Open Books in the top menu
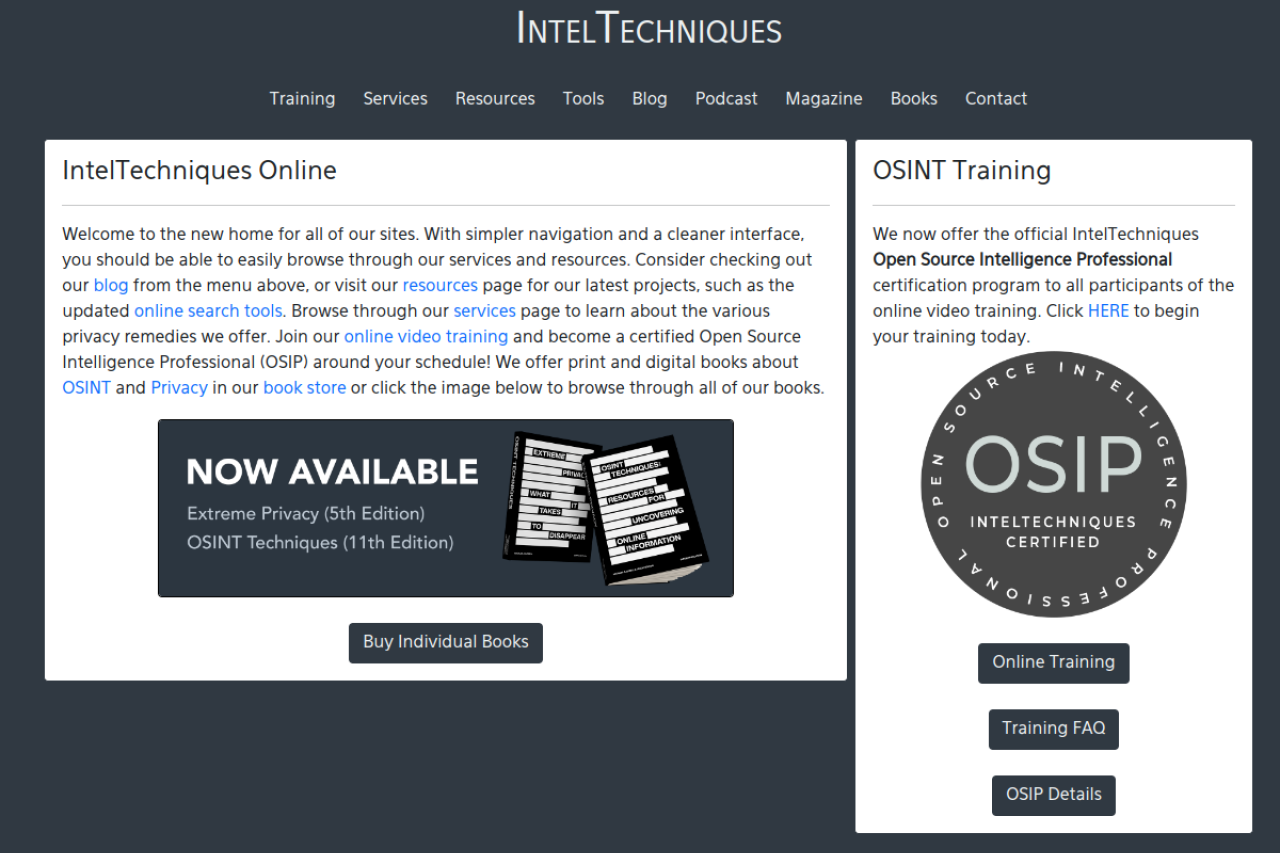The width and height of the screenshot is (1280, 853). point(914,98)
